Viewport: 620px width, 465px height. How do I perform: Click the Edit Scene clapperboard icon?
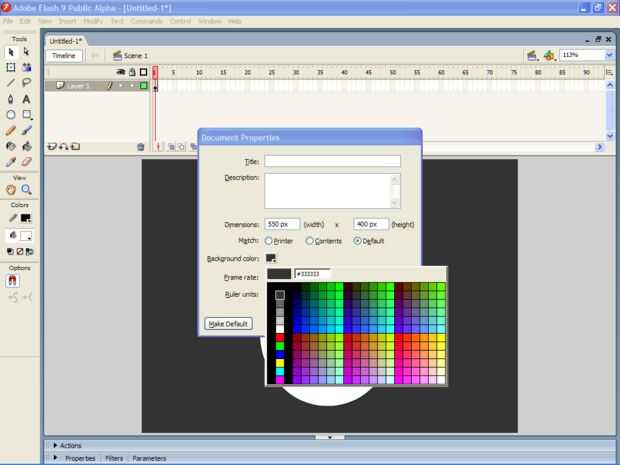[532, 56]
